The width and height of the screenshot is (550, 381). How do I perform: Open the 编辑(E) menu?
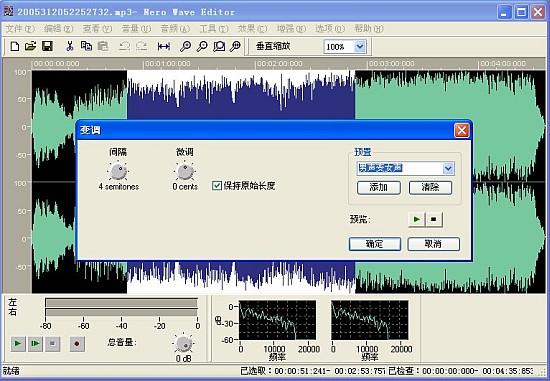59,28
